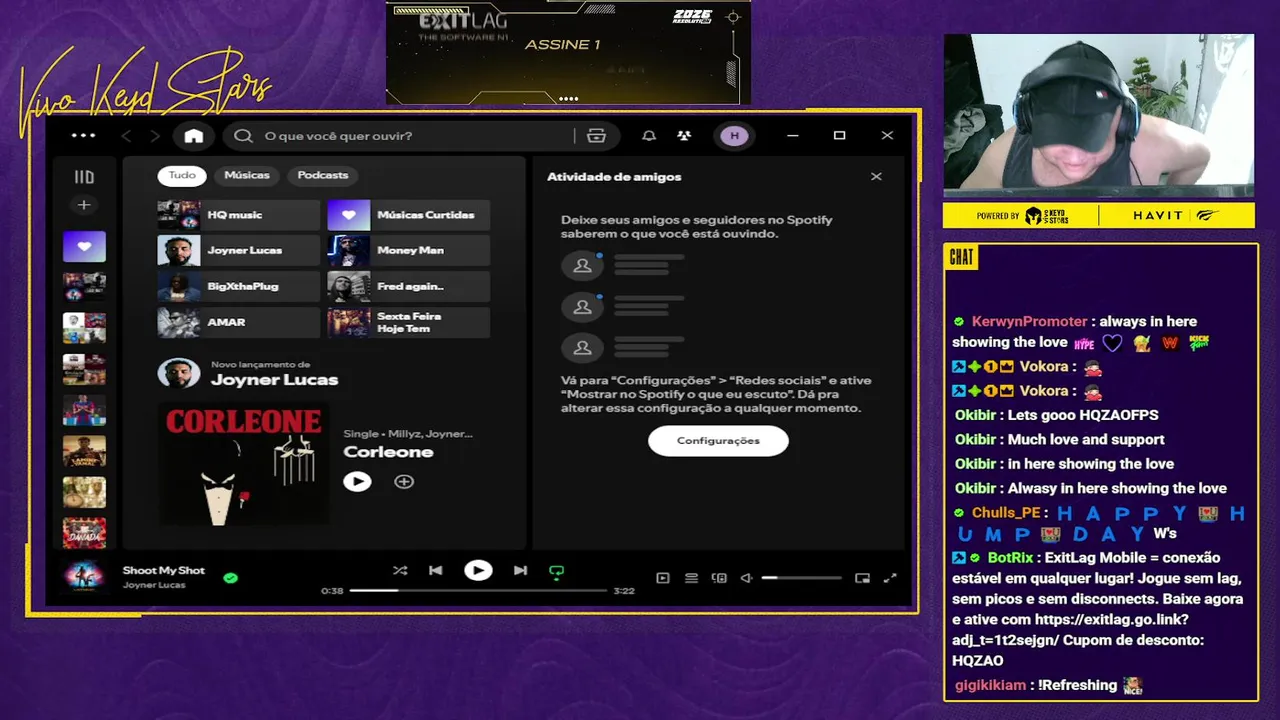Open 'Músicas Curtidas' shortcut
This screenshot has width=1280, height=720.
click(409, 215)
